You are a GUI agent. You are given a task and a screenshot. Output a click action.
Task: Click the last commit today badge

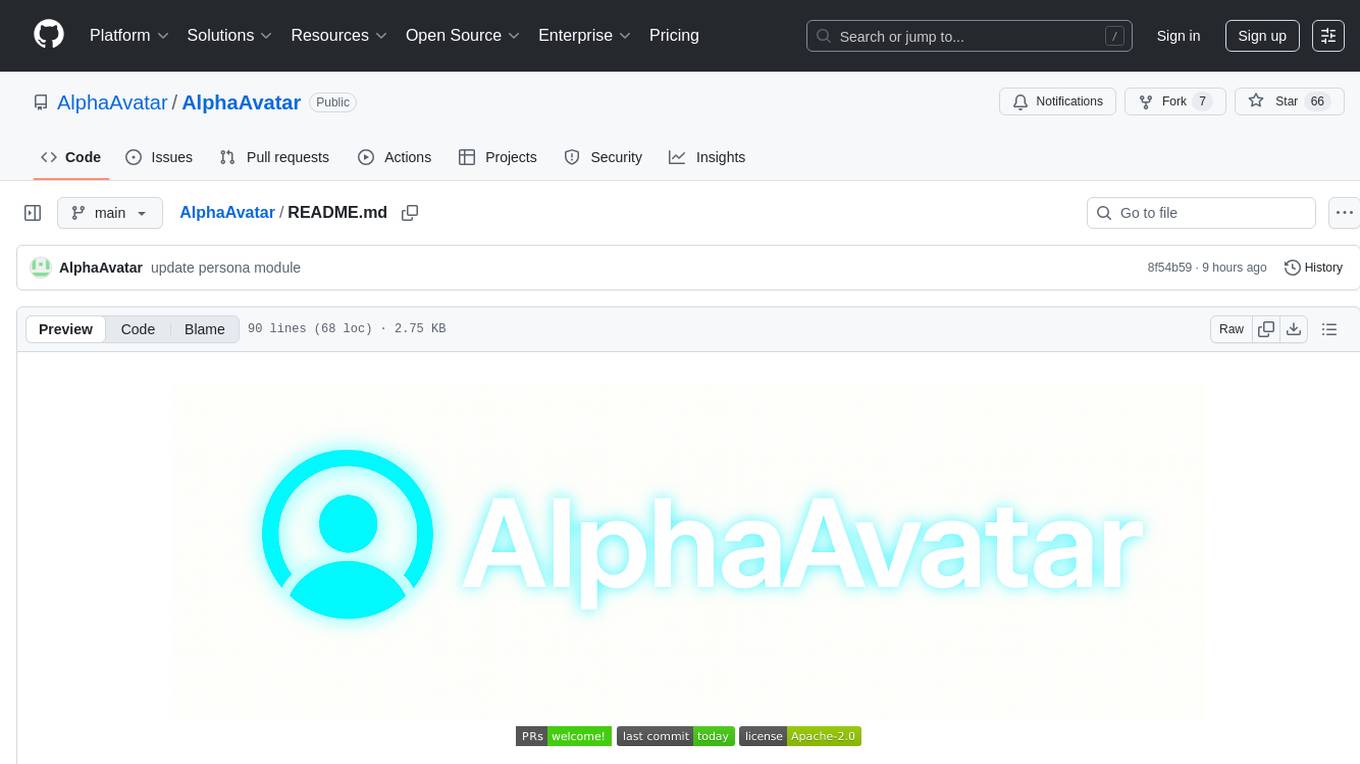(x=676, y=736)
